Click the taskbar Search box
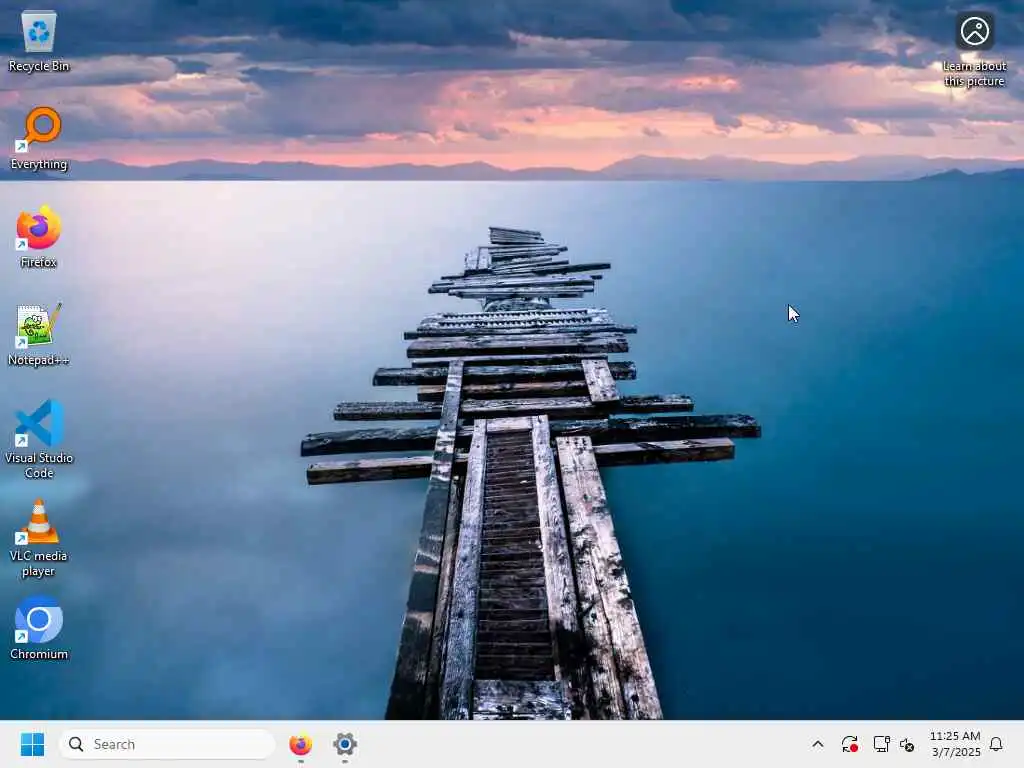This screenshot has width=1024, height=768. 167,744
